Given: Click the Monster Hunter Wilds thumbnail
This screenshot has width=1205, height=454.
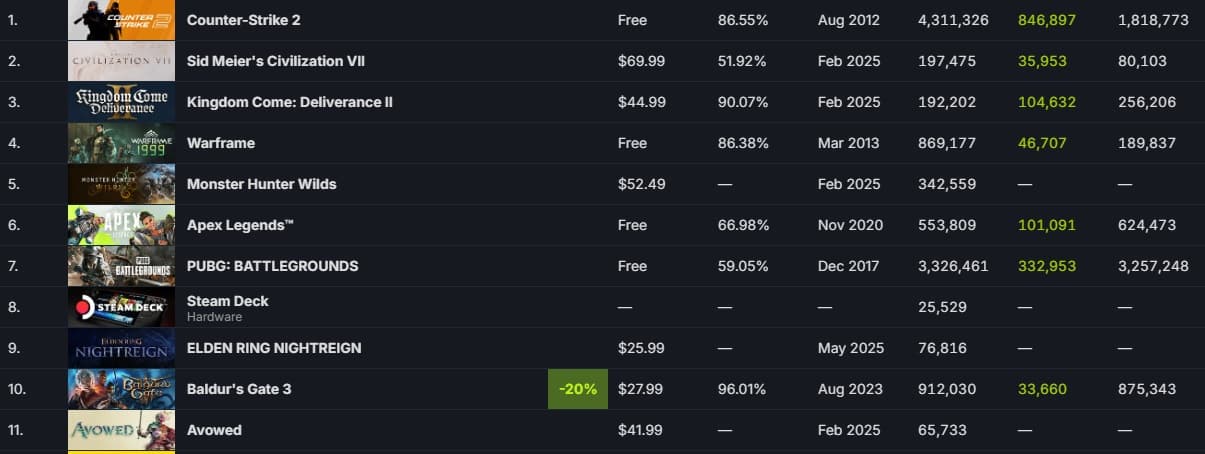Looking at the screenshot, I should pos(121,184).
